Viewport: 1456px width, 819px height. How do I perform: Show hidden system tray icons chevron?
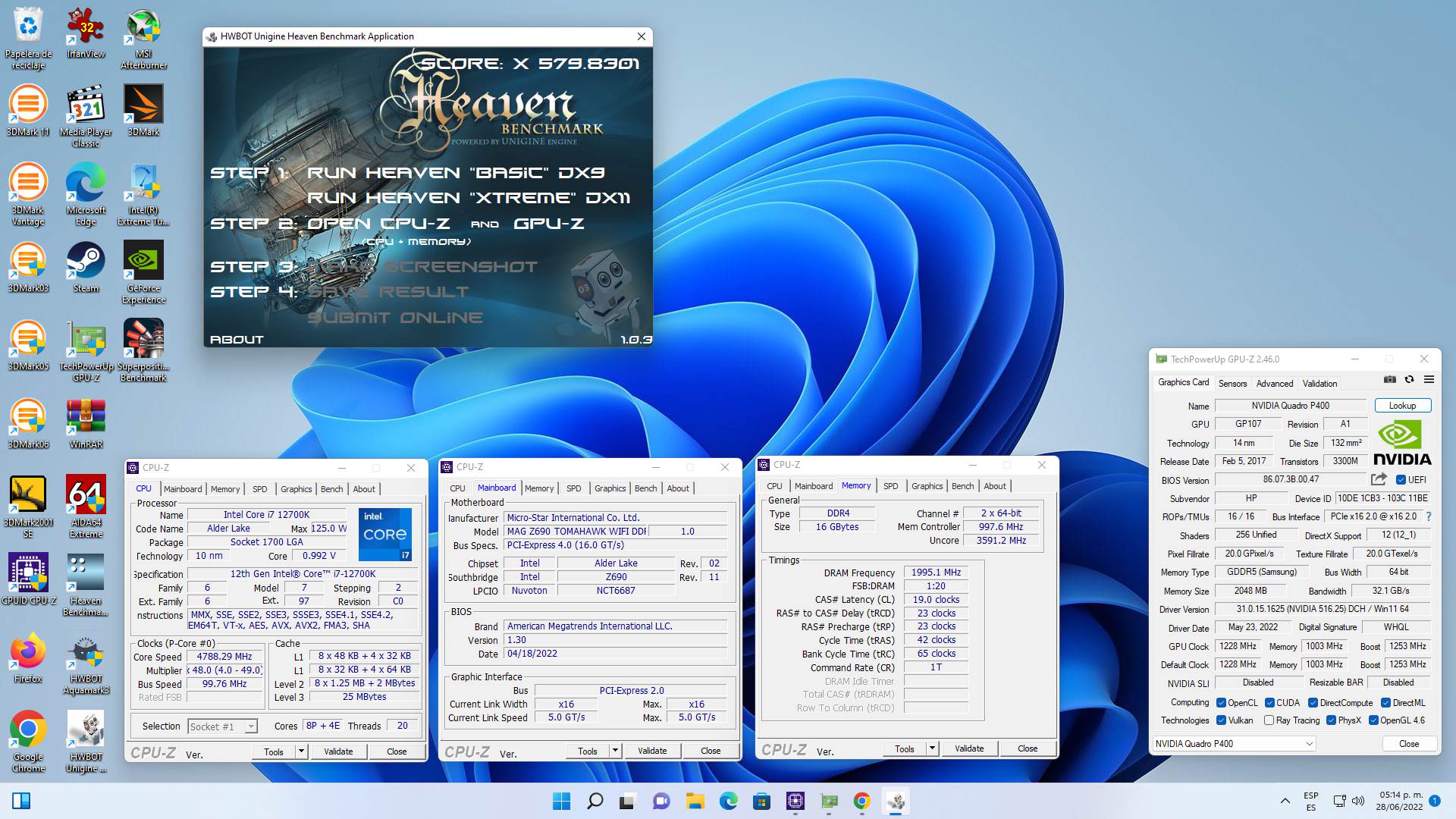[1285, 801]
